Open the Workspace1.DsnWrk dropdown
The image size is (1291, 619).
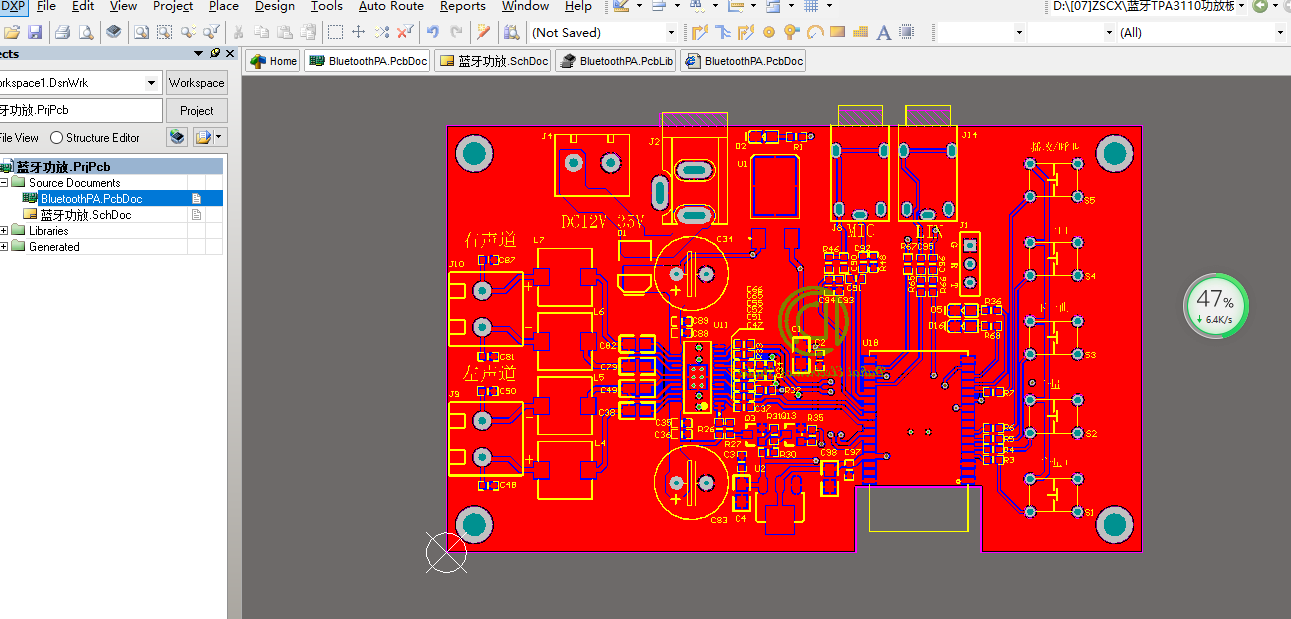pos(151,83)
